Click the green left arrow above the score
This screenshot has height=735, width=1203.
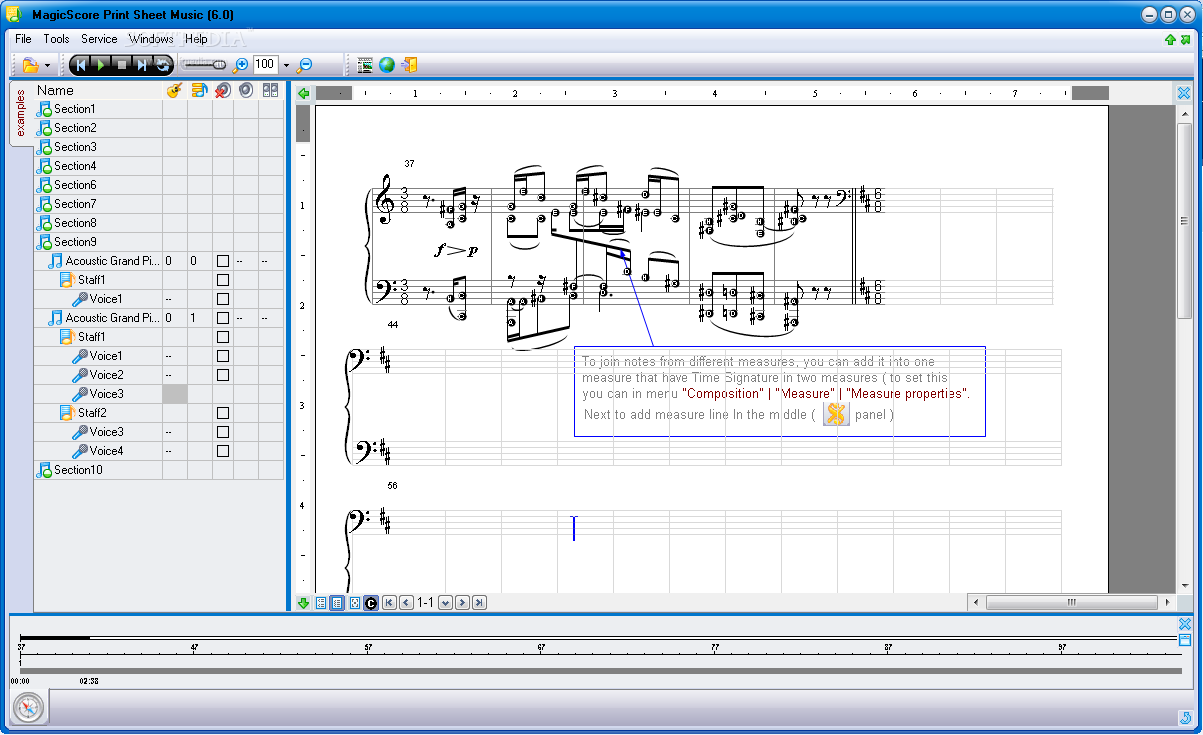(x=304, y=93)
